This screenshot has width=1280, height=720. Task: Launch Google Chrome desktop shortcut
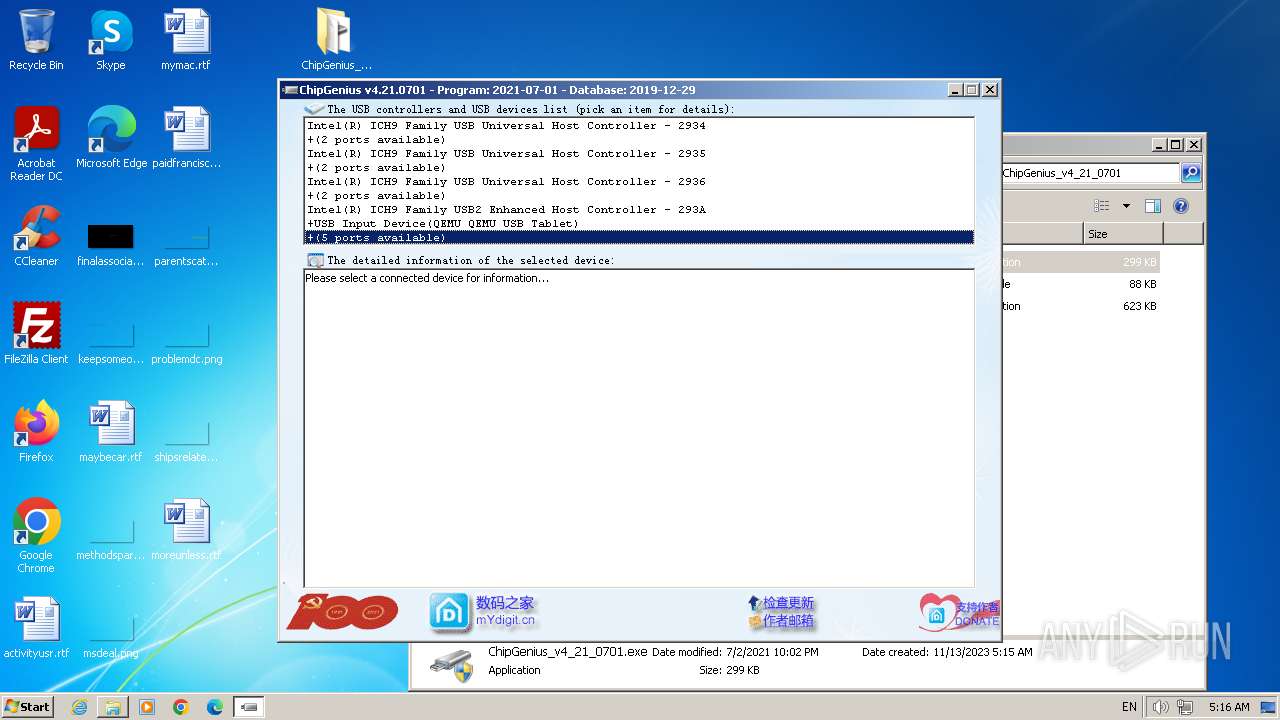(36, 536)
